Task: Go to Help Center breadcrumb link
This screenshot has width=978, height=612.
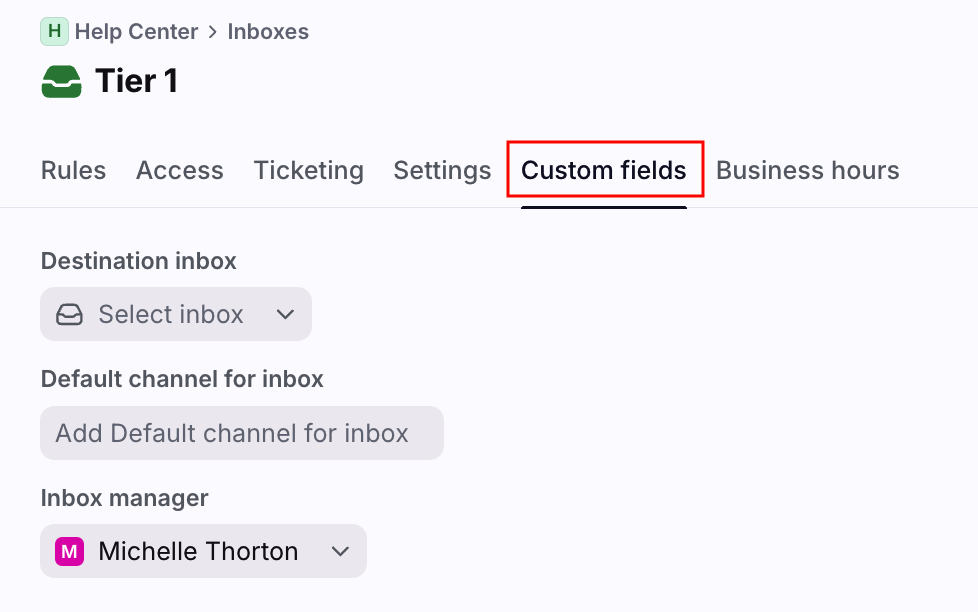Action: tap(138, 32)
